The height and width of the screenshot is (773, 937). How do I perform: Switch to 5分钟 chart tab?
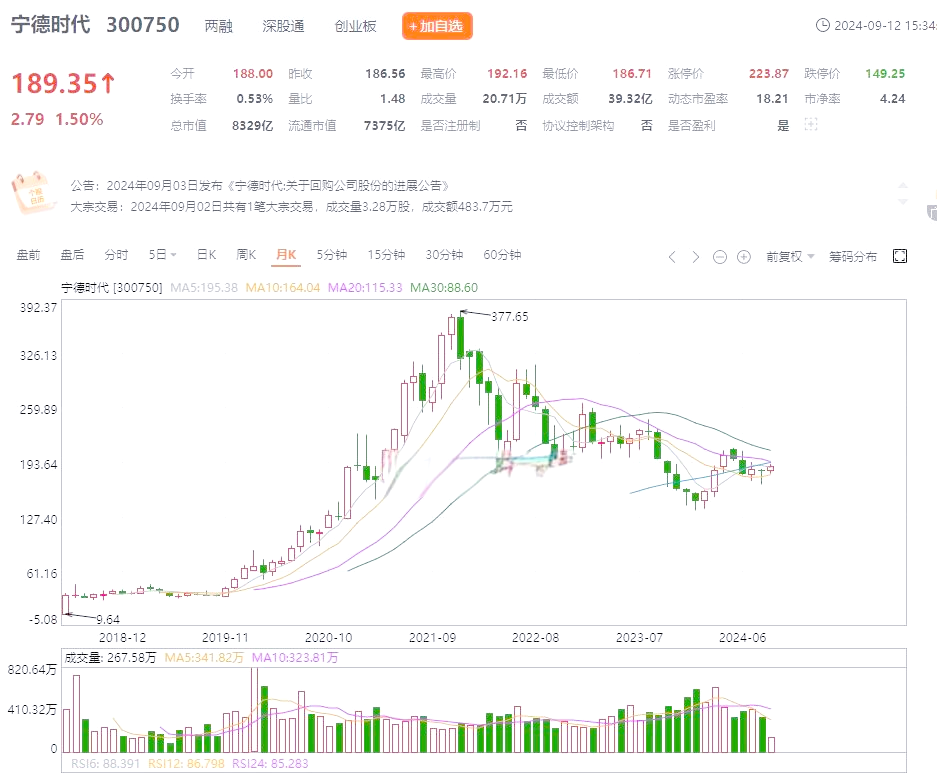coord(332,255)
